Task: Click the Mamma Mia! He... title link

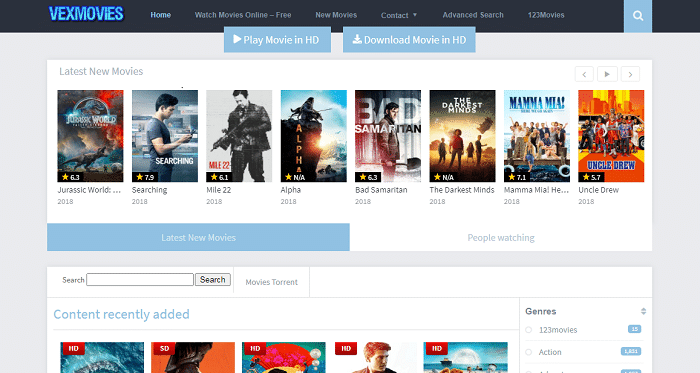Action: click(x=537, y=190)
